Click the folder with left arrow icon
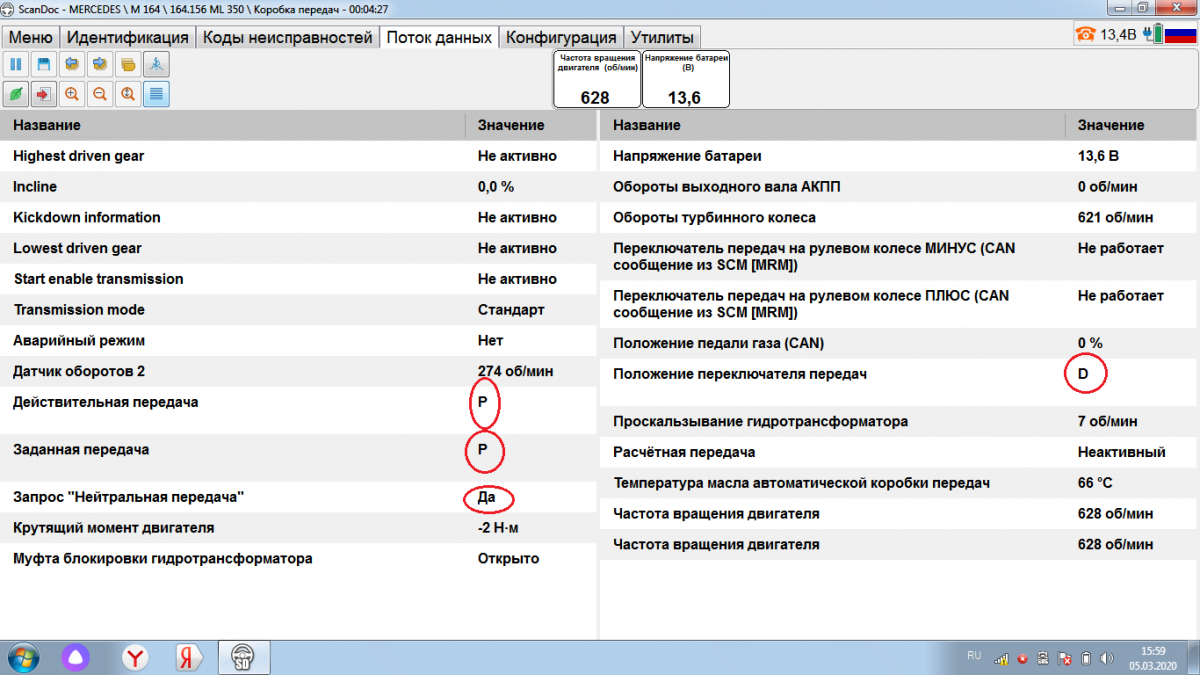Image resolution: width=1200 pixels, height=675 pixels. [x=72, y=66]
